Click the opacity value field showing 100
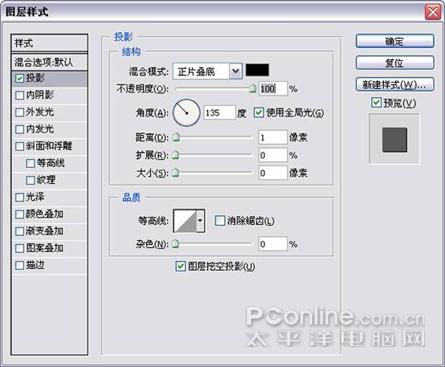Screen dimensions: 445x367 (x=273, y=89)
